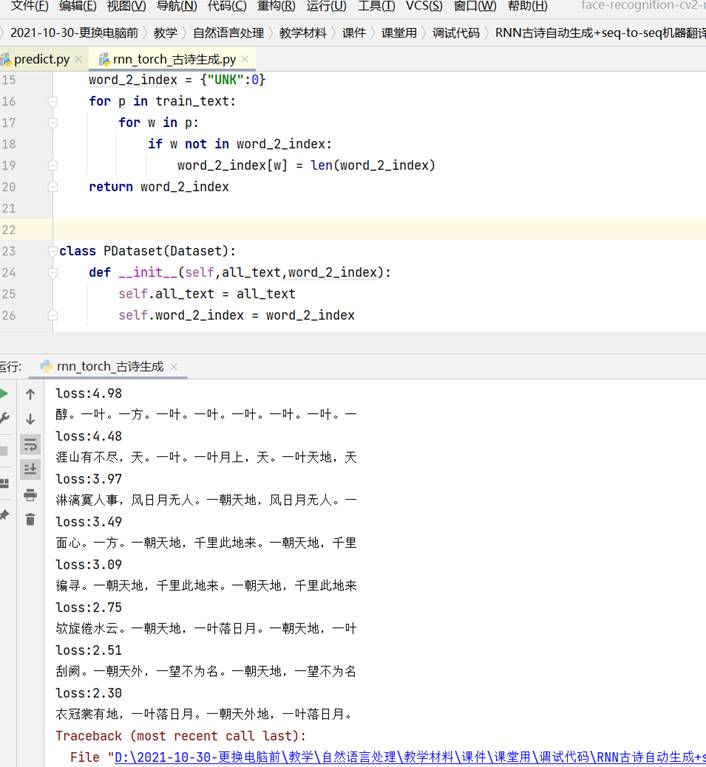The width and height of the screenshot is (706, 767).
Task: Click 教学材料 breadcrumb in navigation bar
Action: pos(303,33)
